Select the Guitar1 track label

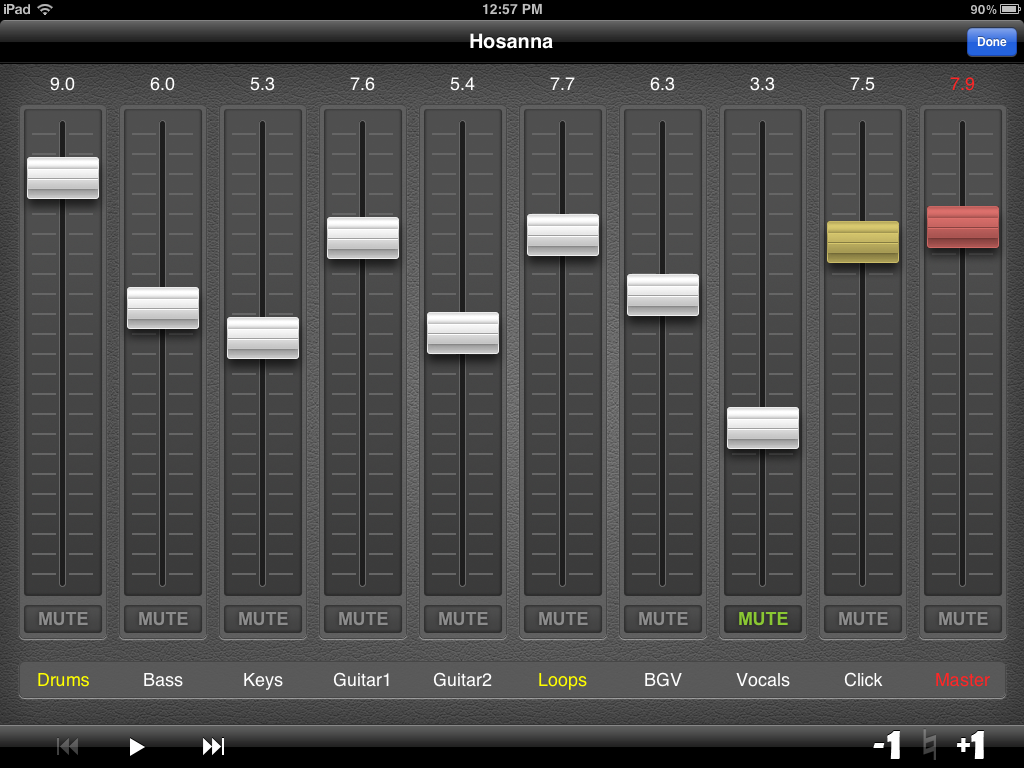click(x=362, y=680)
